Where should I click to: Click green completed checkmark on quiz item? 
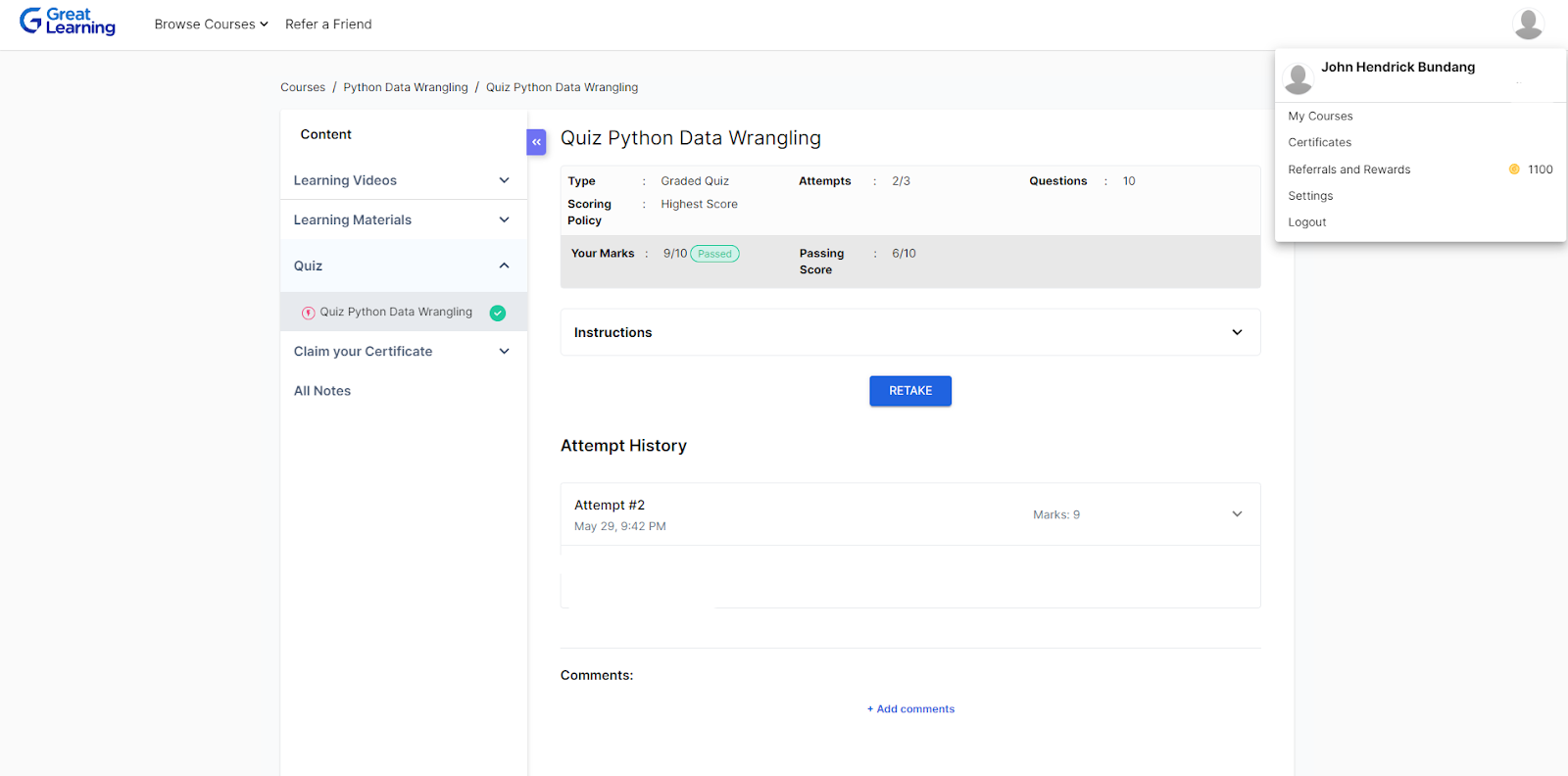pyautogui.click(x=498, y=313)
